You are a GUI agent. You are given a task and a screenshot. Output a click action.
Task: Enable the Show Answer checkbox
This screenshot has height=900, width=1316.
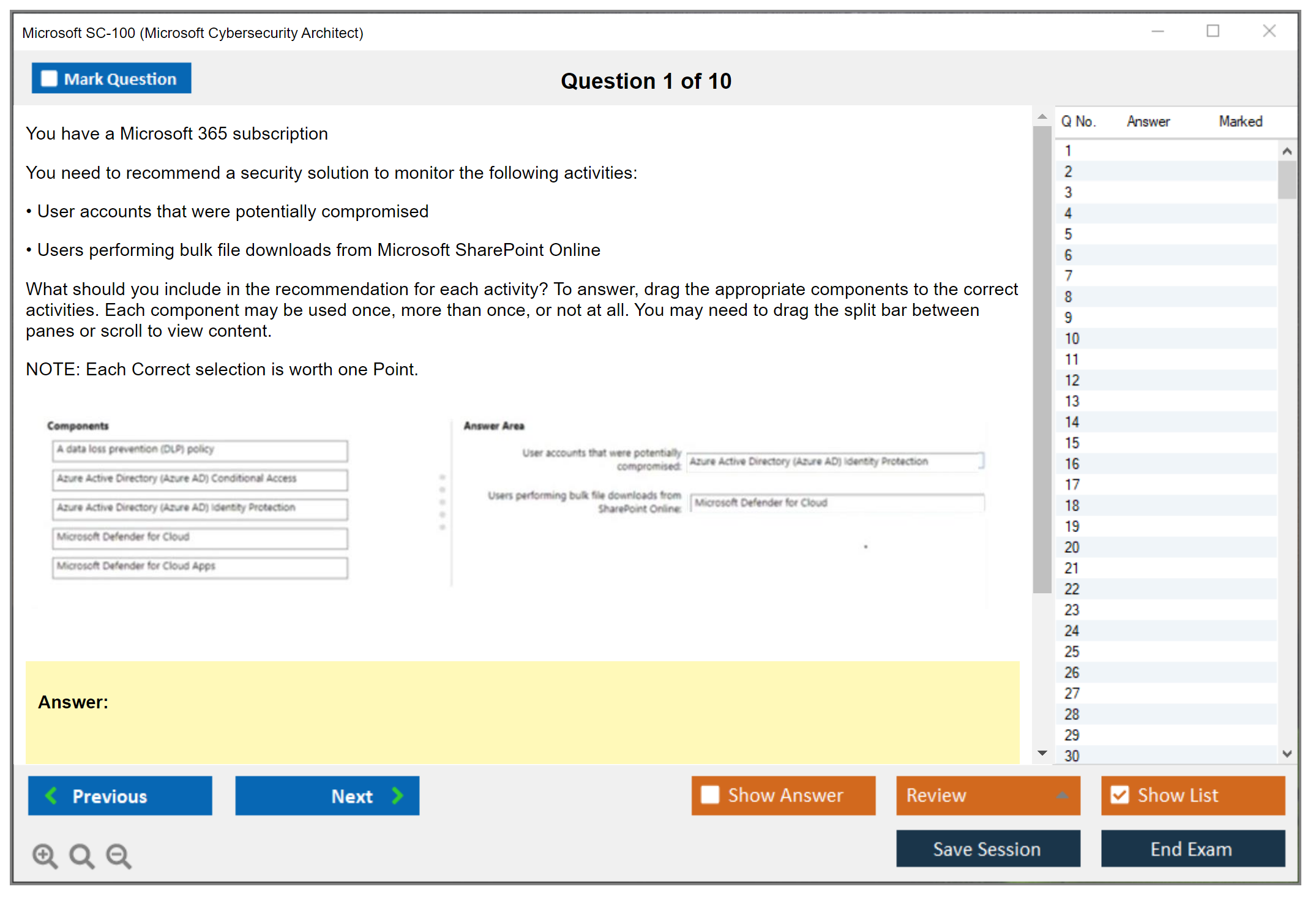(x=710, y=795)
